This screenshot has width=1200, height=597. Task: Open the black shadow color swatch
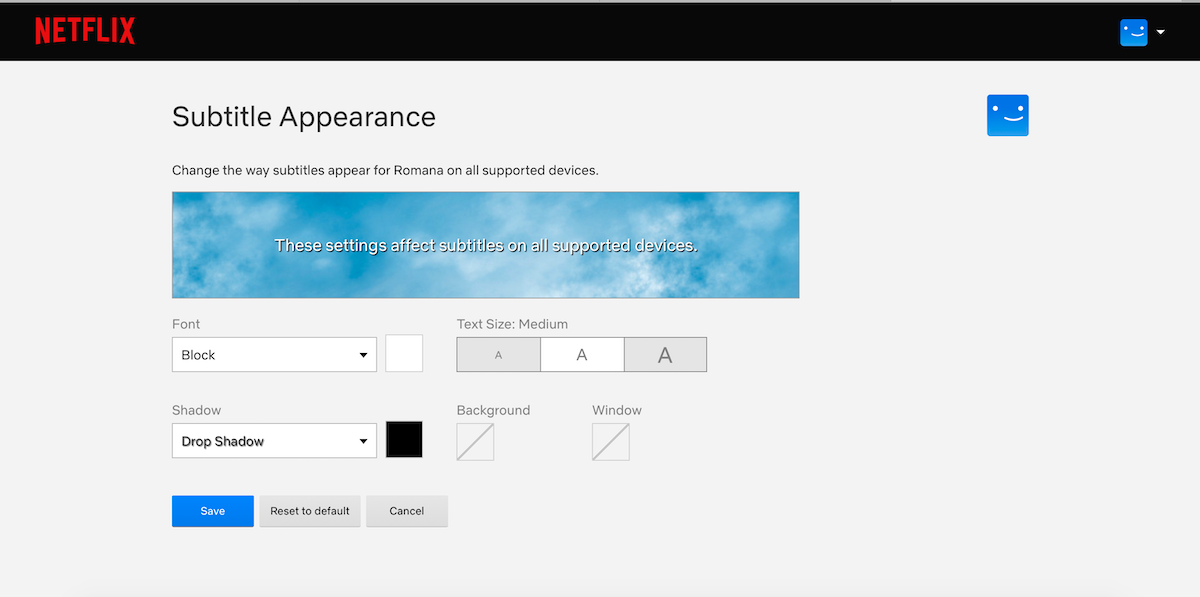[404, 440]
